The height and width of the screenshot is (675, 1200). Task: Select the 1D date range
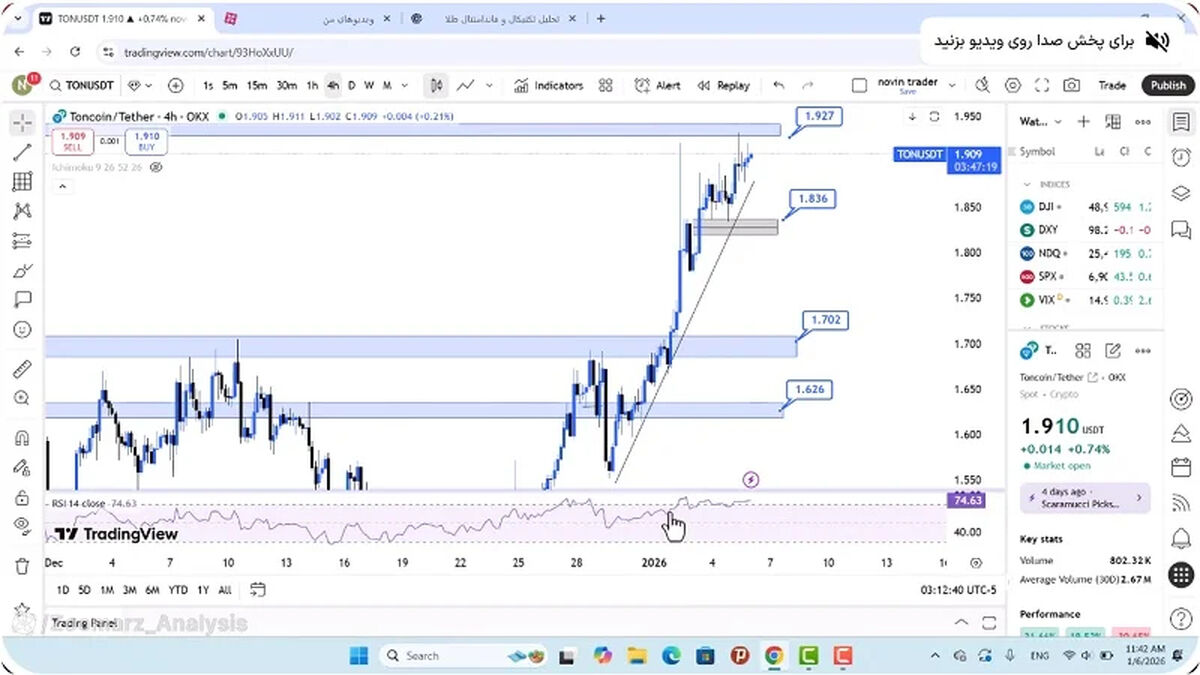[63, 590]
